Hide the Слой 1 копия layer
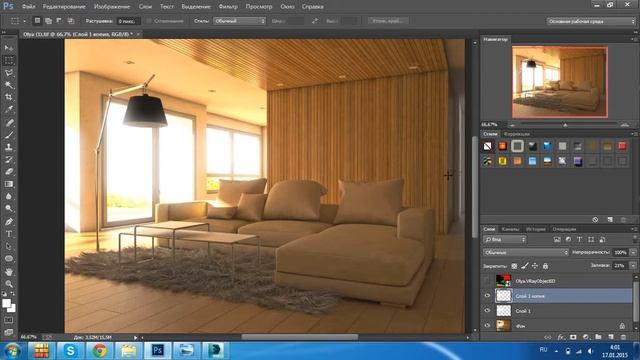This screenshot has height=360, width=640. (x=487, y=296)
